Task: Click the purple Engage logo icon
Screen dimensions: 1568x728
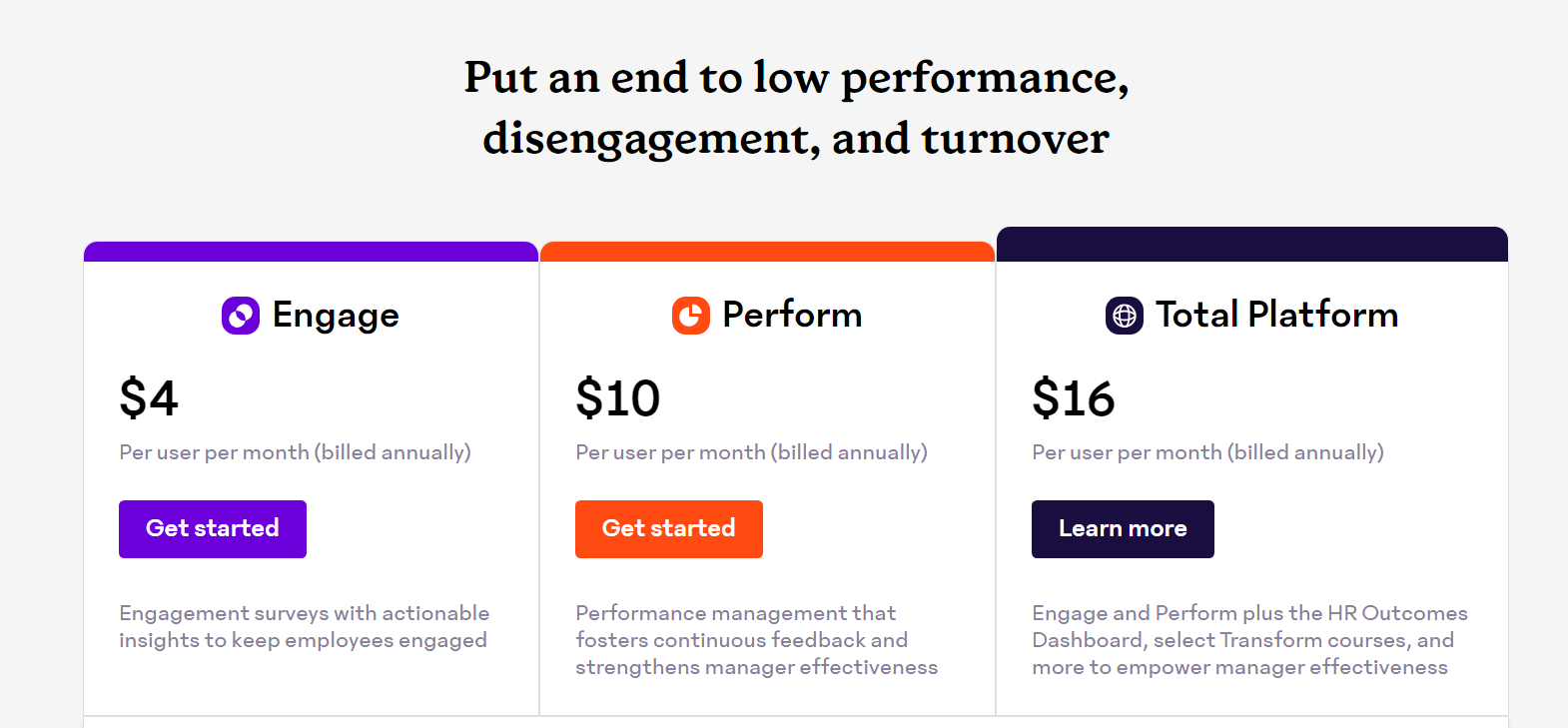Action: point(241,316)
